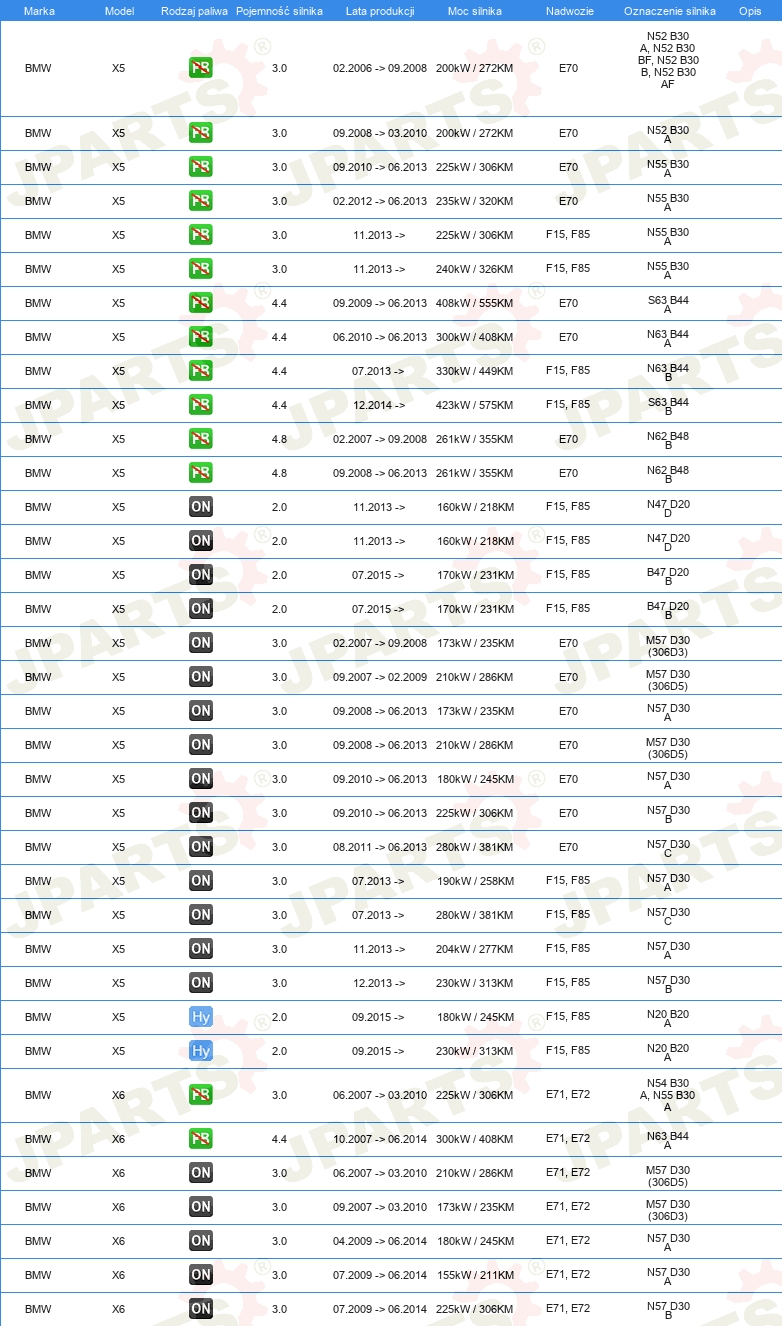
Task: Click the ON icon in the 12.2013 230kW / 313KM row
Action: click(201, 983)
